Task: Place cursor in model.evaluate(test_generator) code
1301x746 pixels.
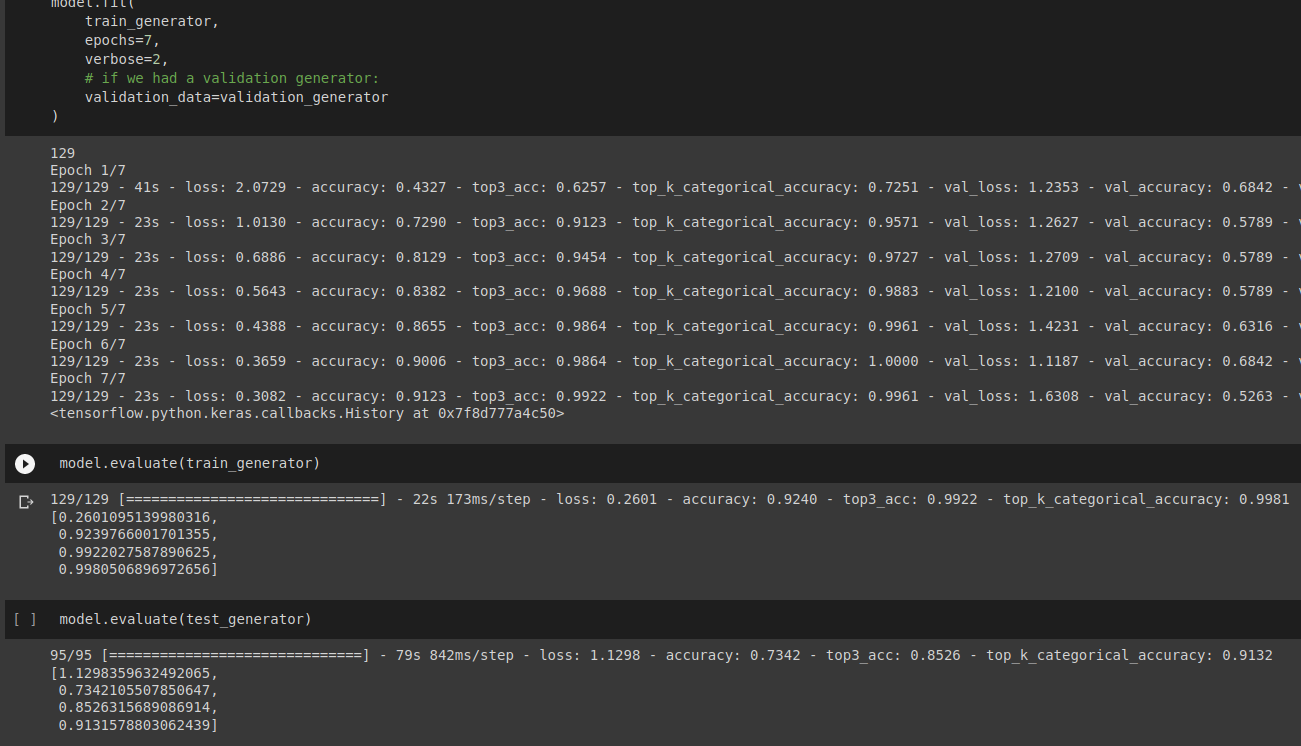Action: (x=185, y=619)
